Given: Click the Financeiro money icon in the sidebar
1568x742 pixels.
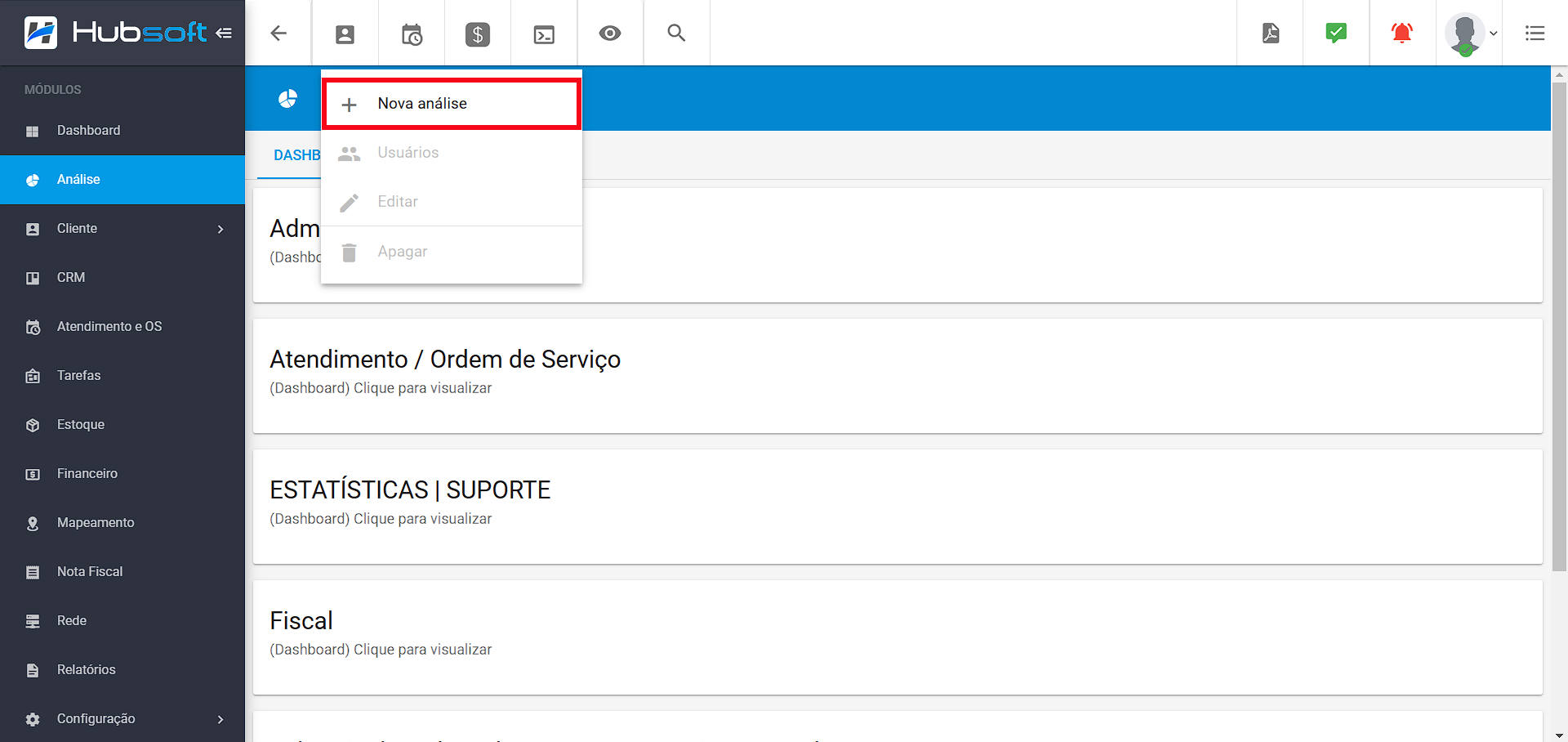Looking at the screenshot, I should coord(33,475).
